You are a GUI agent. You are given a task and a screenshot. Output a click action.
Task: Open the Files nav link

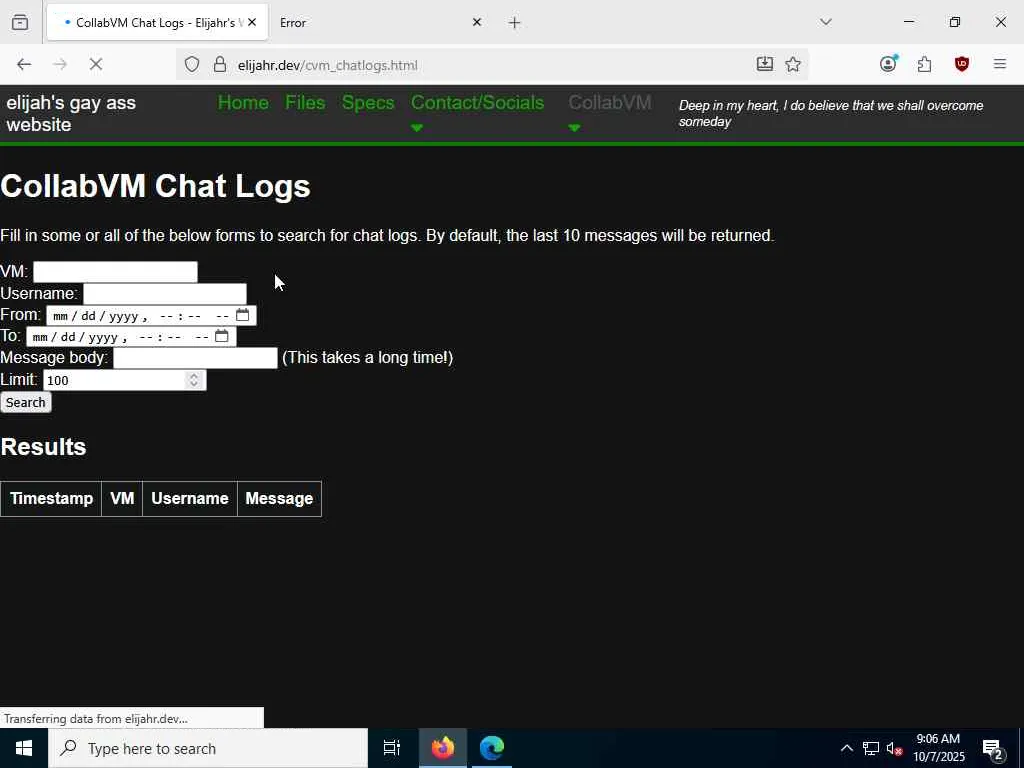coord(305,103)
